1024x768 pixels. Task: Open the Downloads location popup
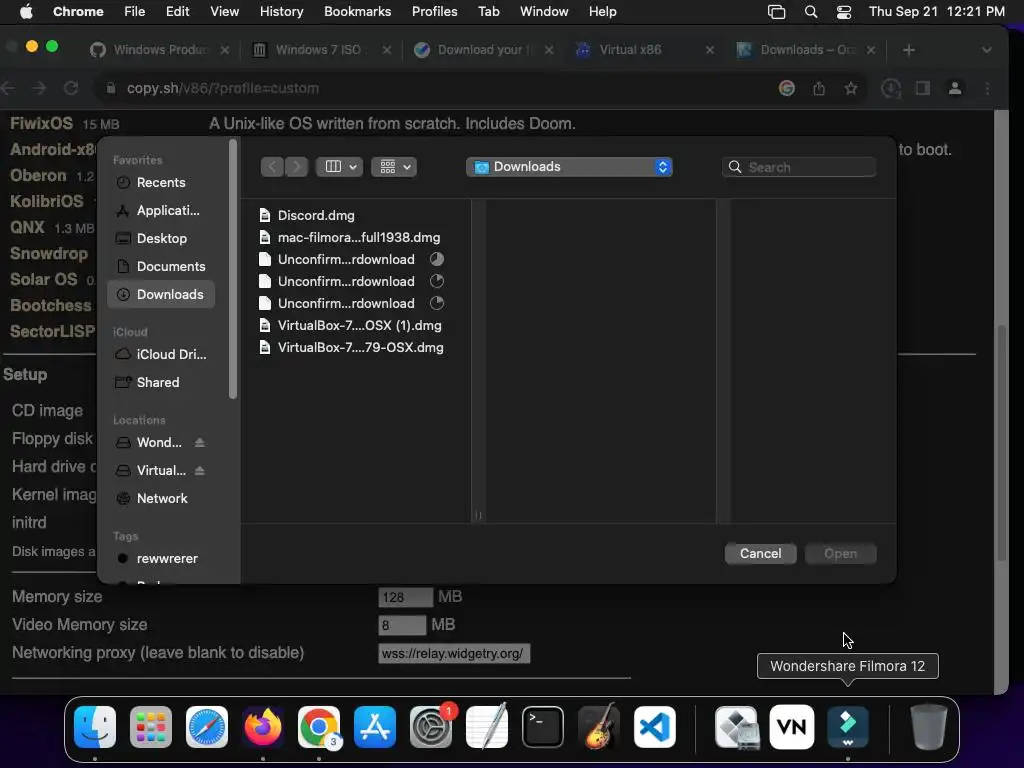[569, 167]
